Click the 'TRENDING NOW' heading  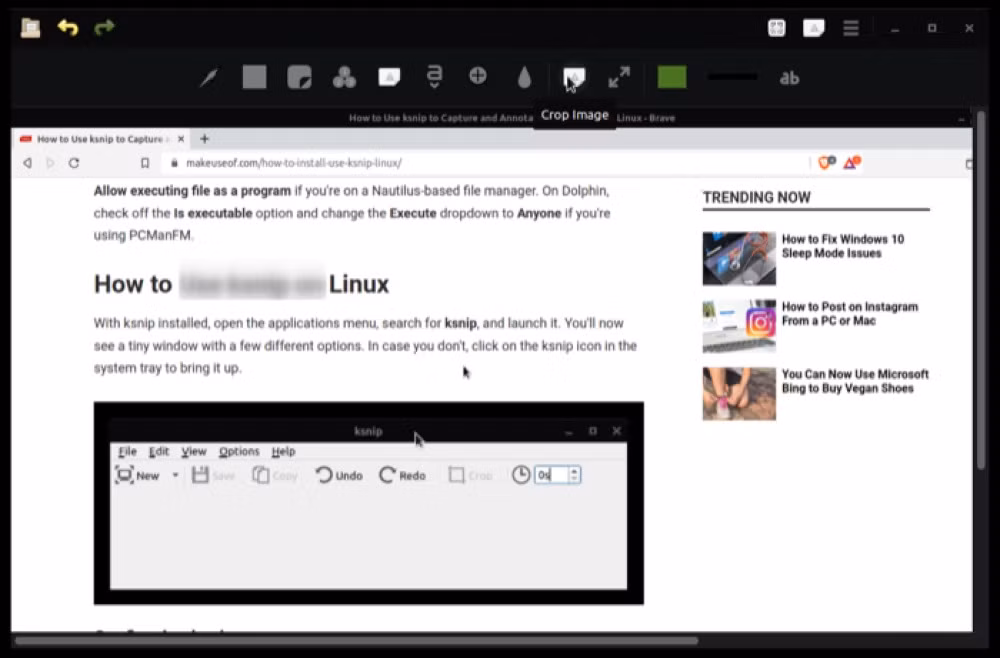click(x=756, y=197)
